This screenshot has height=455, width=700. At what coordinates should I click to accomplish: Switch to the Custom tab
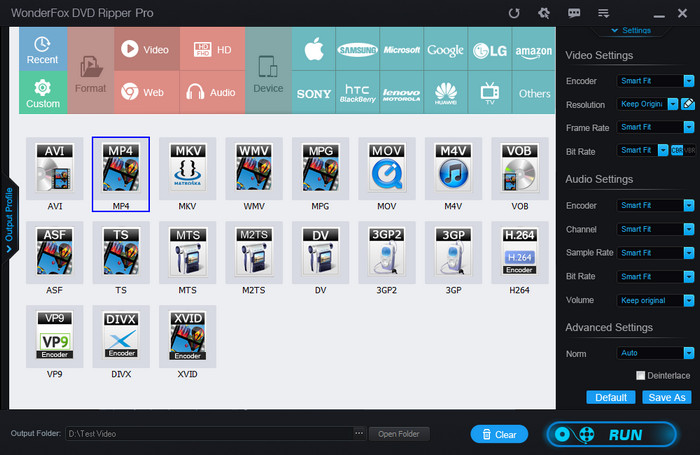pyautogui.click(x=43, y=92)
